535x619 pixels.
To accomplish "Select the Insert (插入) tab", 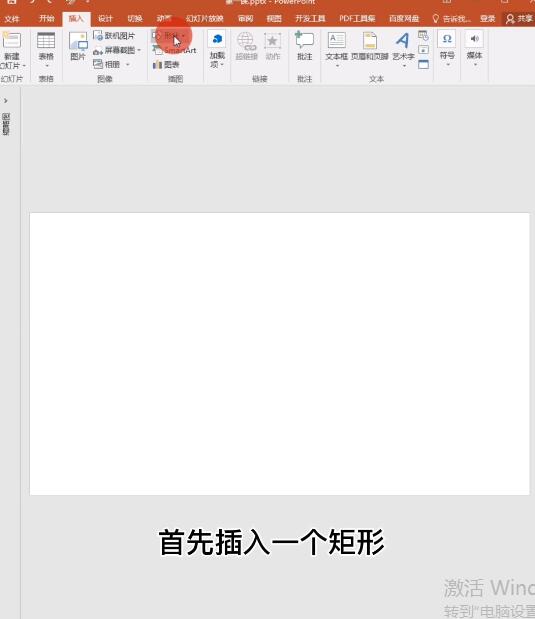I will click(76, 19).
